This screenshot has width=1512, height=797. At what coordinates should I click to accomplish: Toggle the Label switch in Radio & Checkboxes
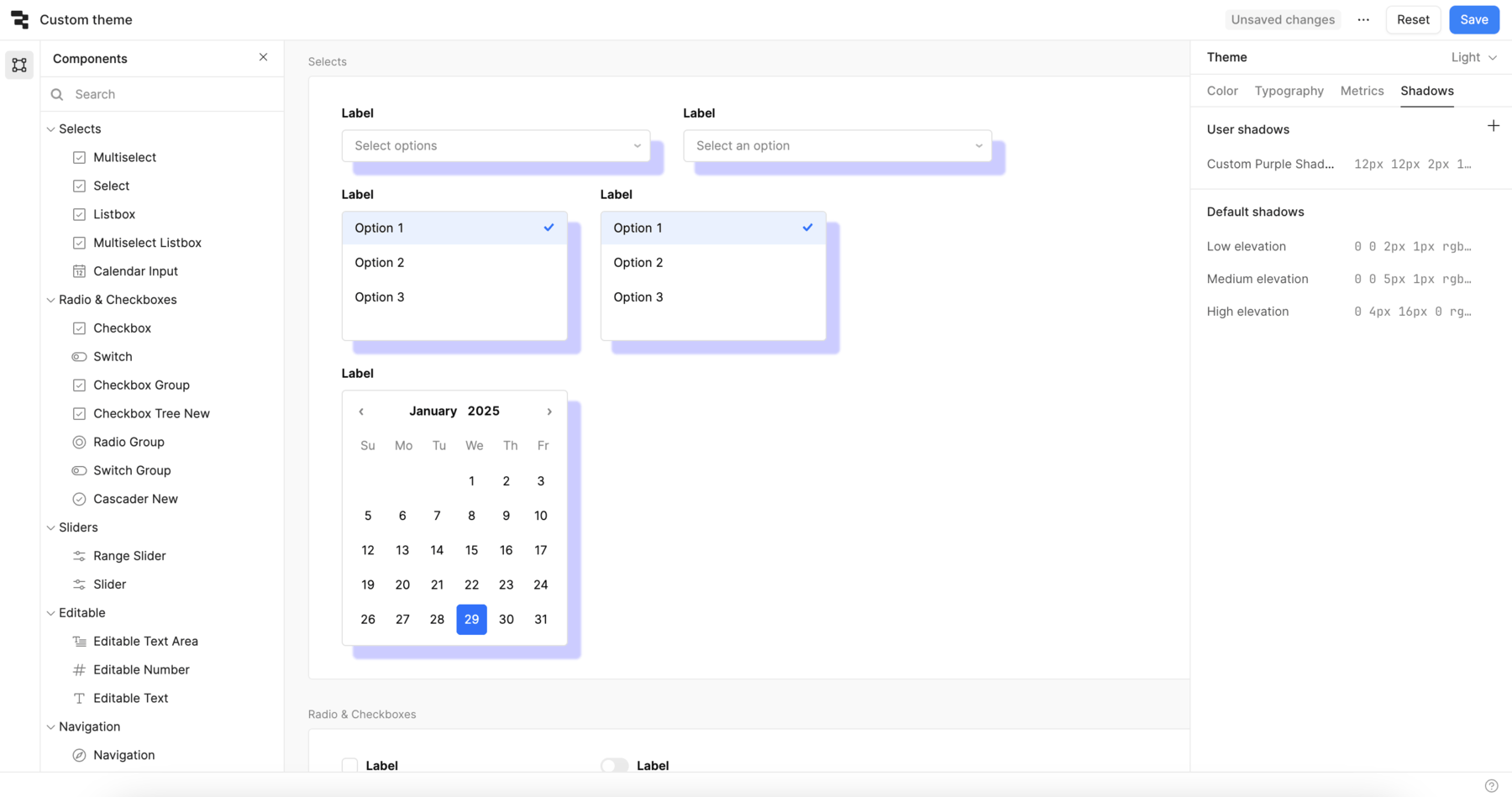[614, 766]
